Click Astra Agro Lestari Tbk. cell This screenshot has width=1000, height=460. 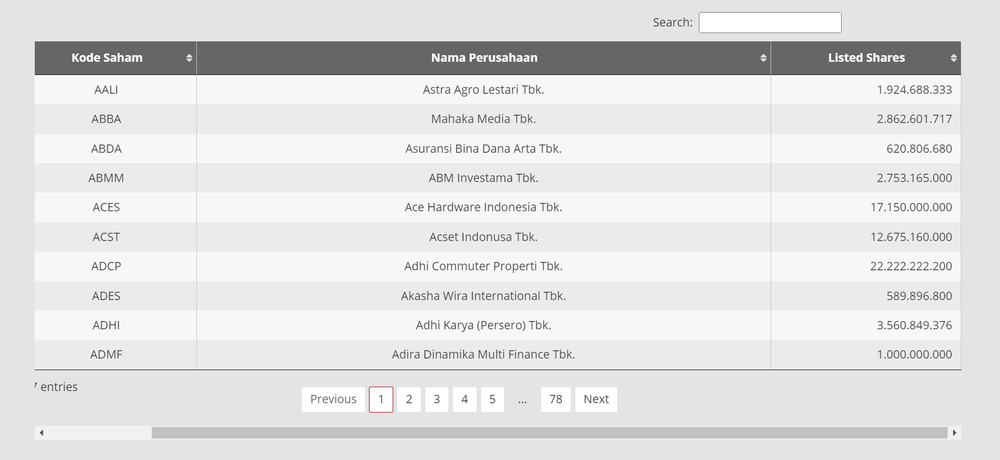click(483, 90)
